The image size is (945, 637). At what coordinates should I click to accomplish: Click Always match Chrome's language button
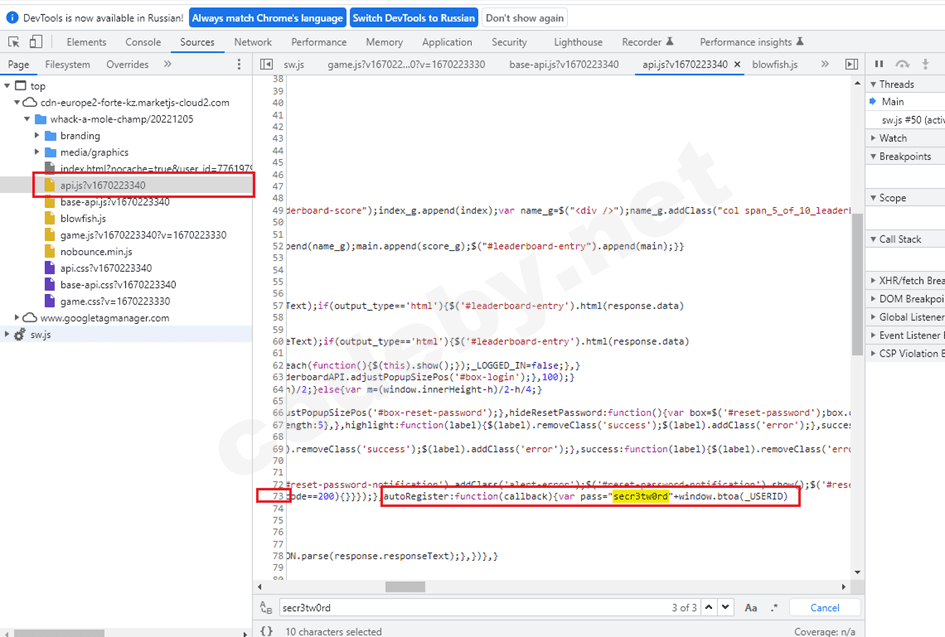click(x=268, y=18)
